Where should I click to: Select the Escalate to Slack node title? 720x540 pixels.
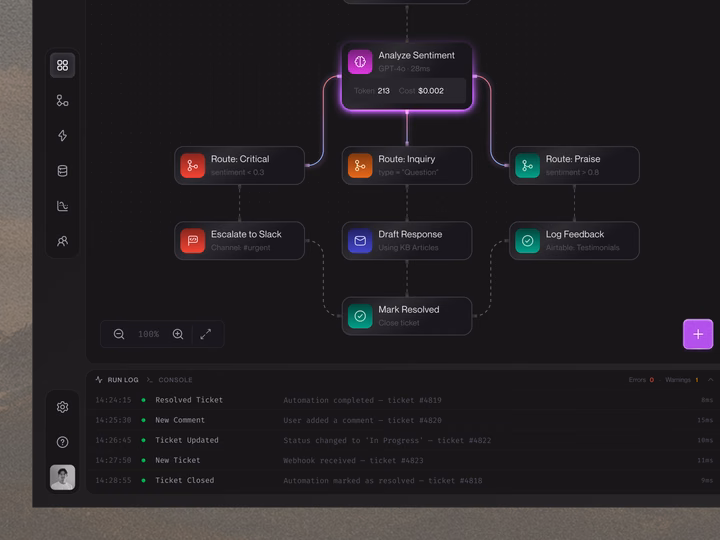[246, 234]
